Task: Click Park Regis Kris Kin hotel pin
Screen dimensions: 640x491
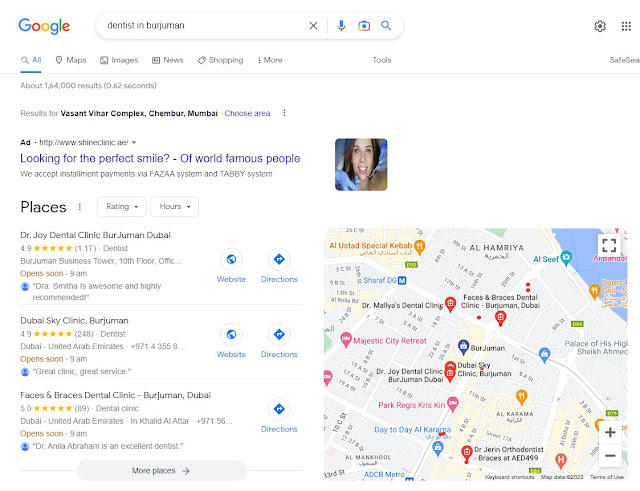Action: pyautogui.click(x=452, y=404)
